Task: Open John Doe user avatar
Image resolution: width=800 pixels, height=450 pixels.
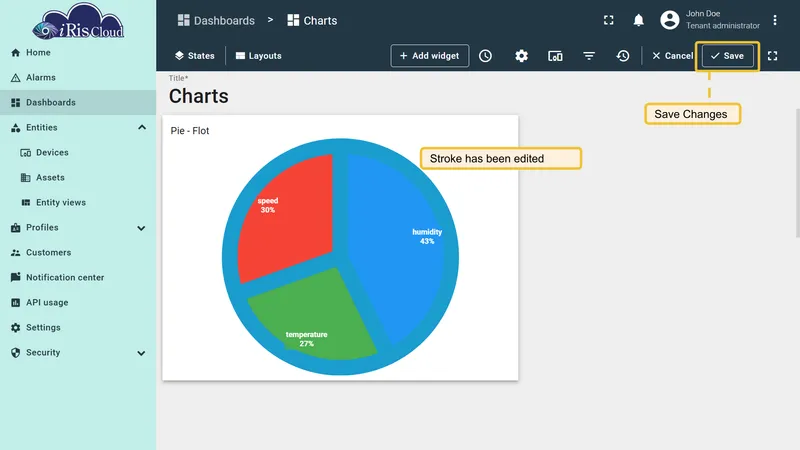Action: pos(670,20)
